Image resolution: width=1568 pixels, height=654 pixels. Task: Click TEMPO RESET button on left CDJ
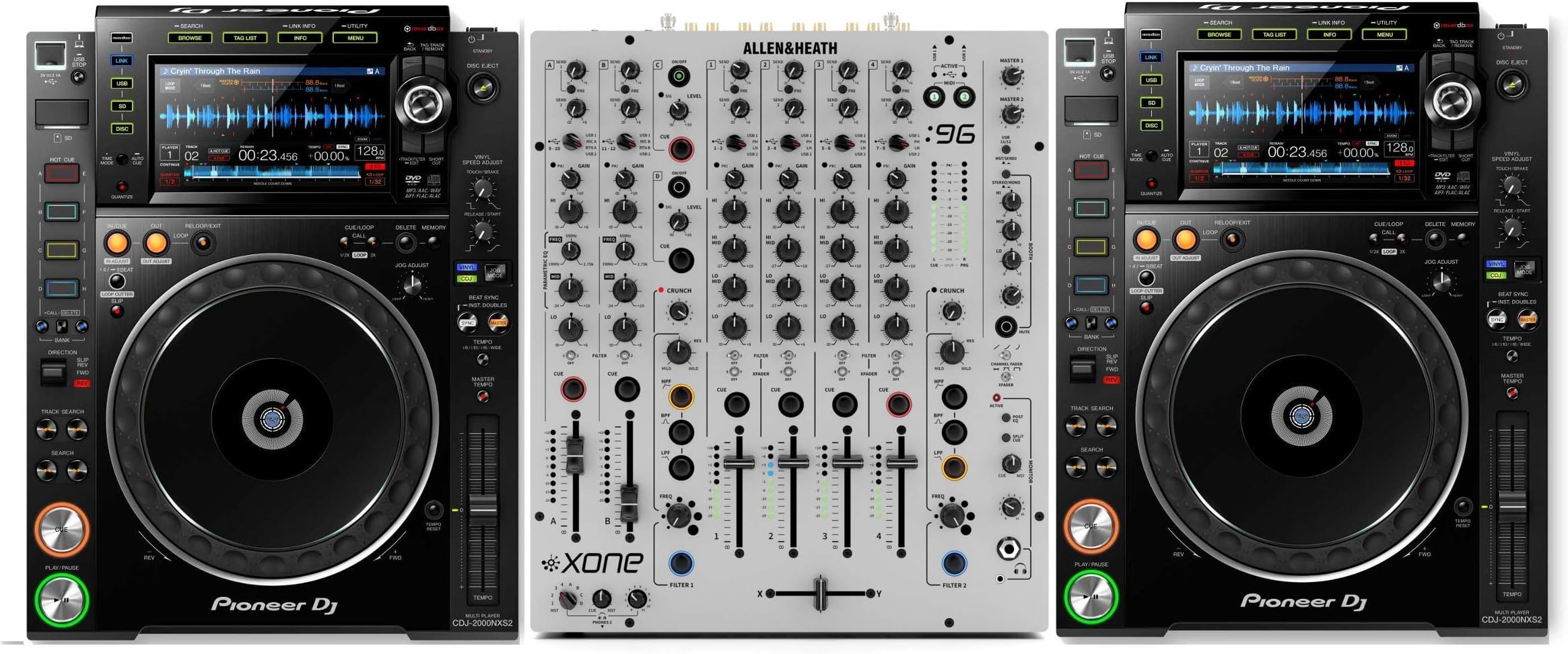click(x=434, y=509)
